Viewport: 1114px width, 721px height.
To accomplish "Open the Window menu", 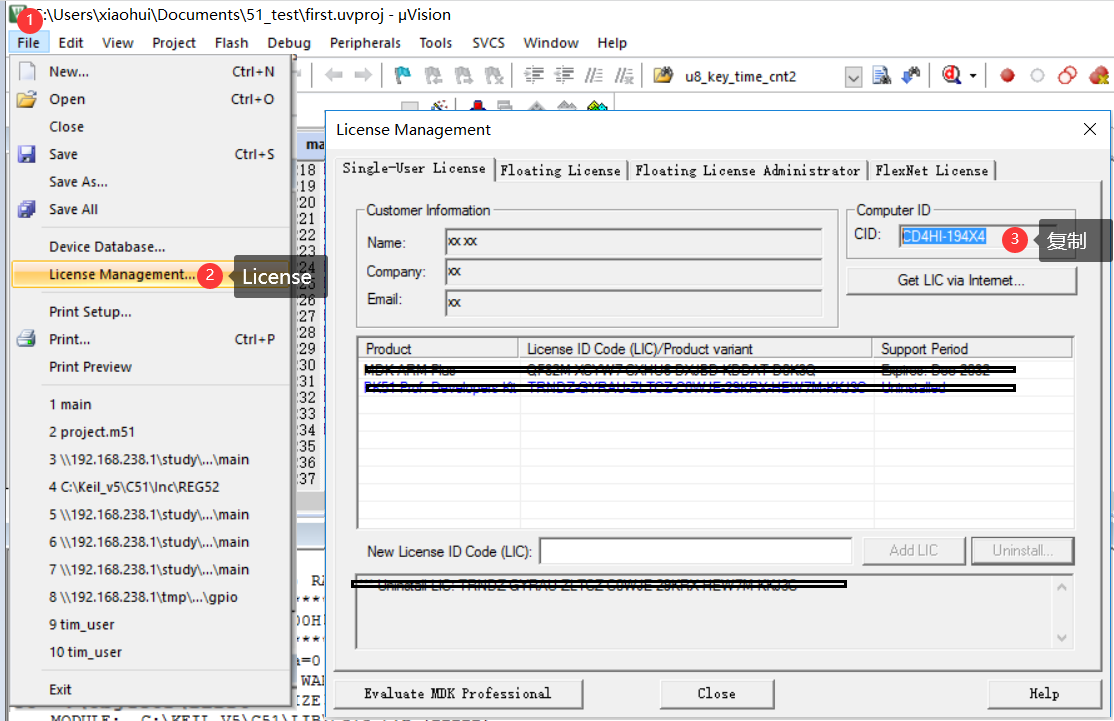I will (x=551, y=43).
